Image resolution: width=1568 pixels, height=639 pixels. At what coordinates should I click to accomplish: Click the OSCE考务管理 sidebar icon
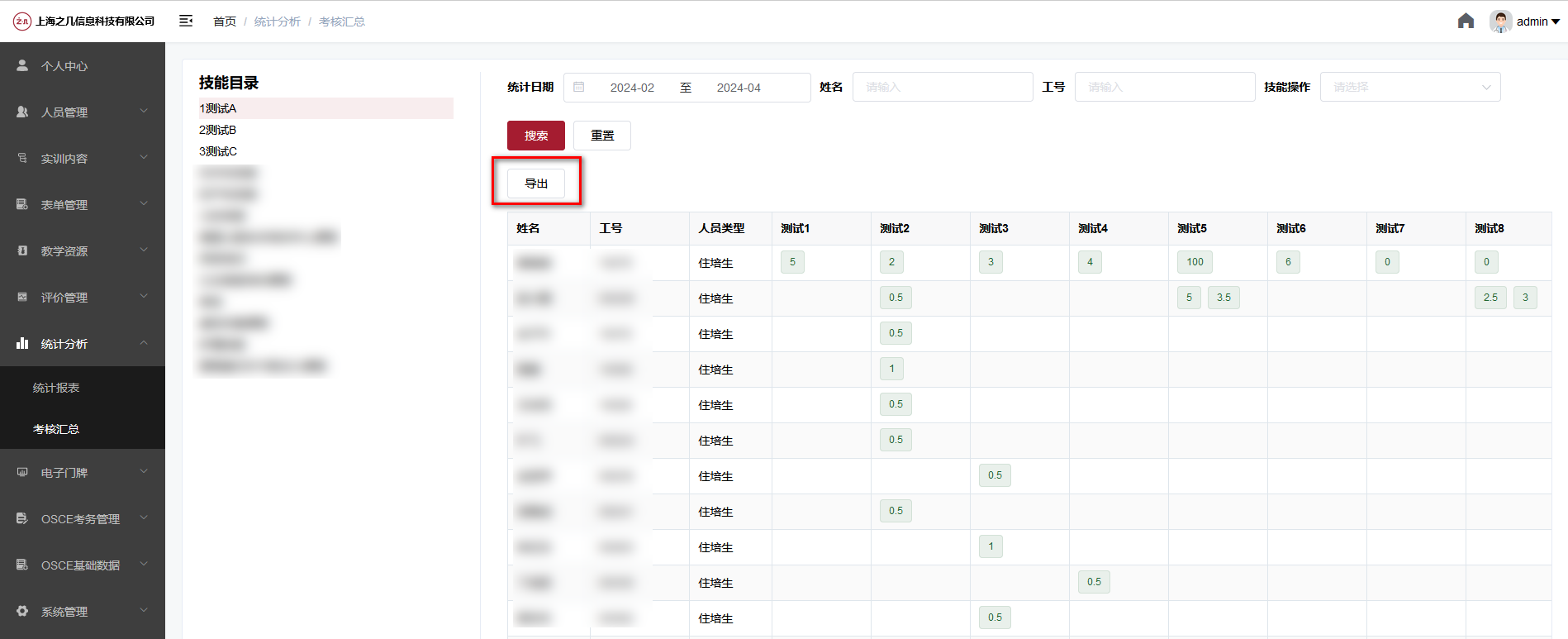22,518
